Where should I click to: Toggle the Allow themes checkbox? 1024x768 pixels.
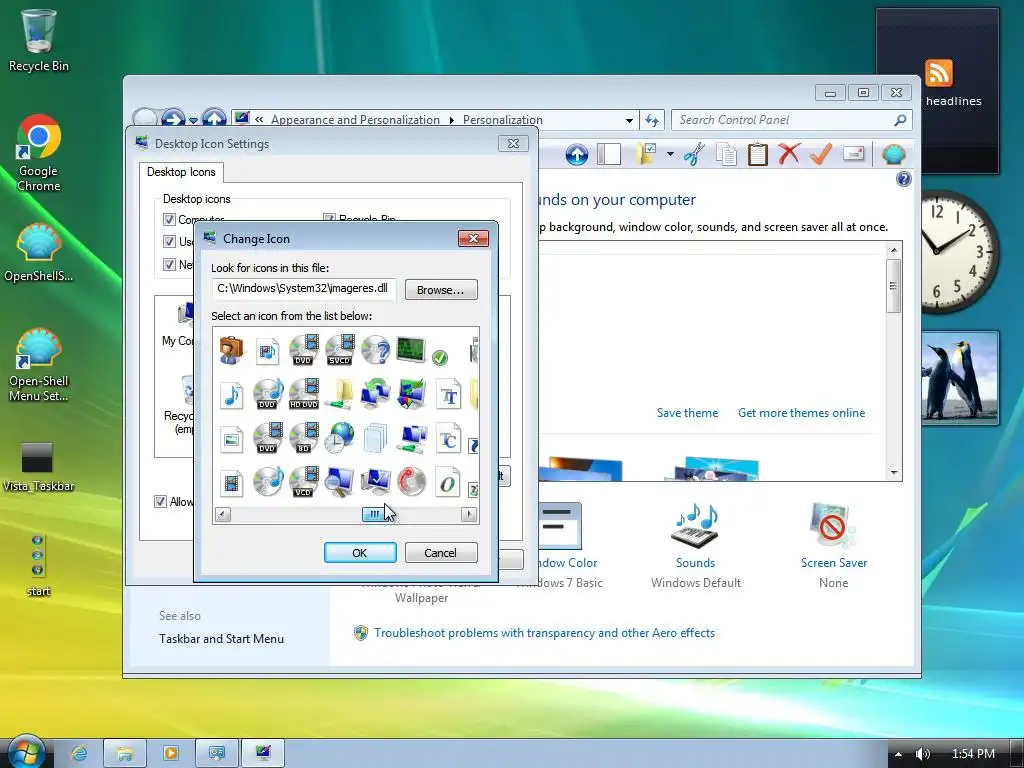click(x=160, y=502)
